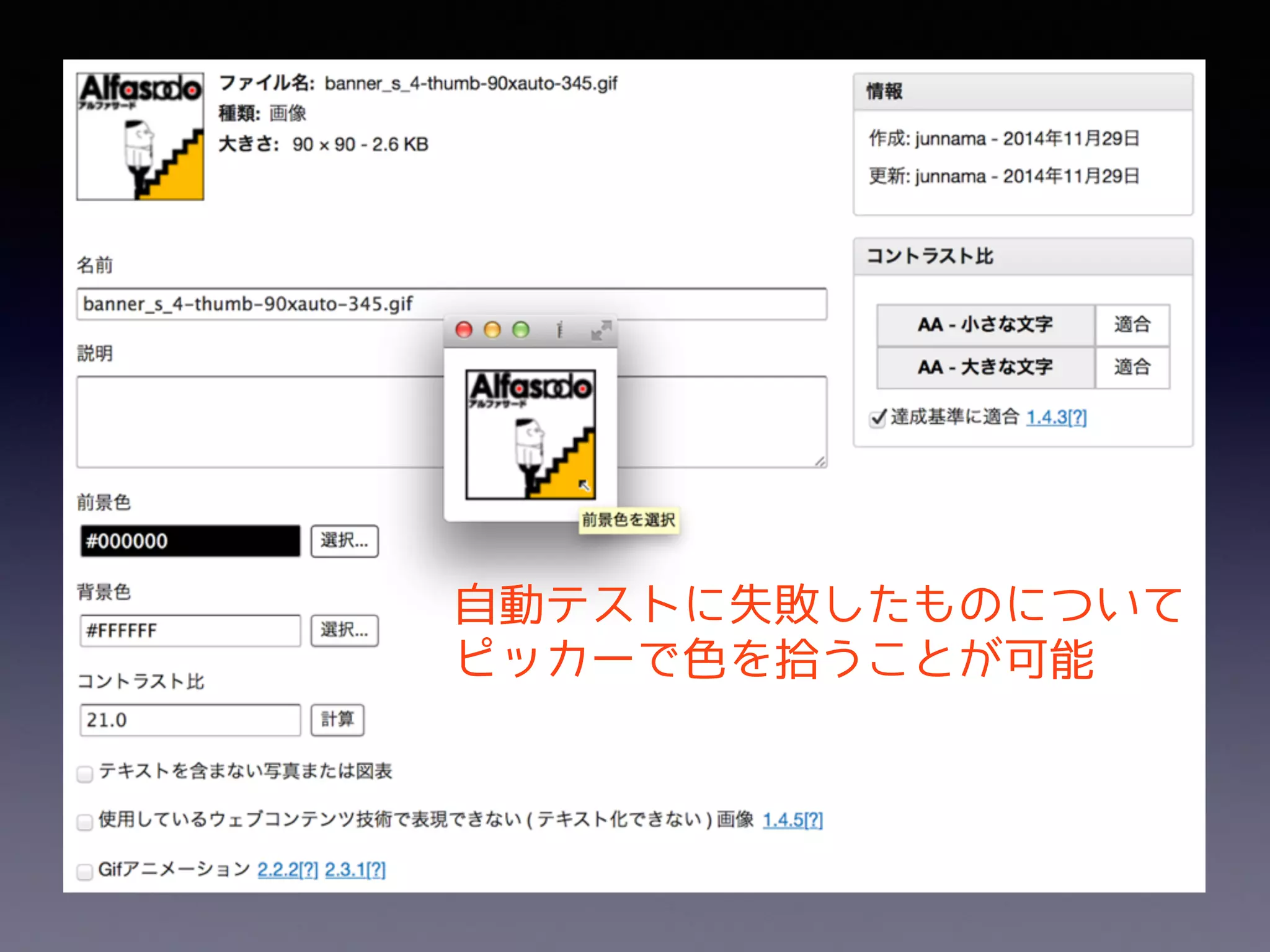Open the 1.4.5[?] help link

793,820
